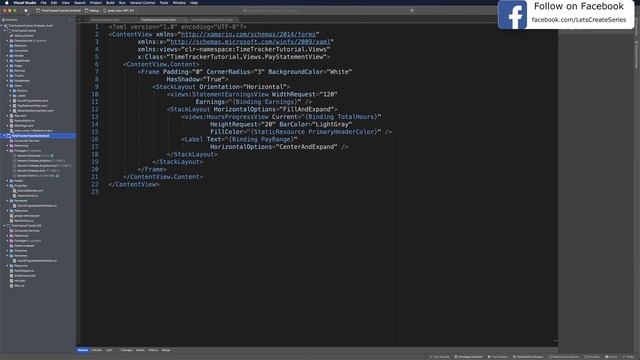Click the google-services.json file icon

point(11,216)
